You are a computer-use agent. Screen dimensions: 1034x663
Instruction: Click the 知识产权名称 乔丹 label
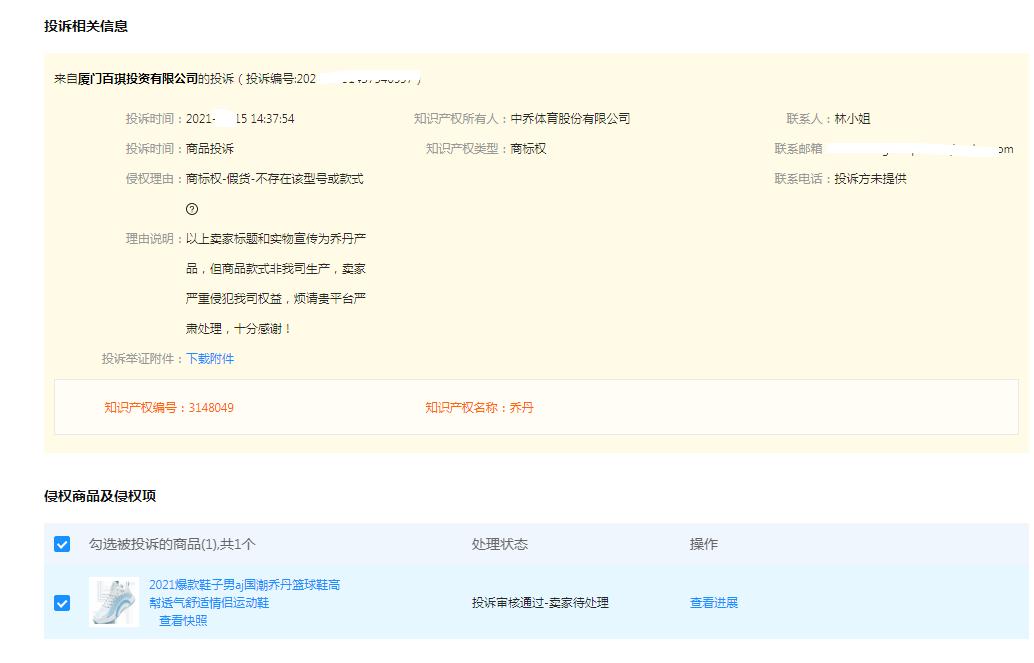pos(479,408)
